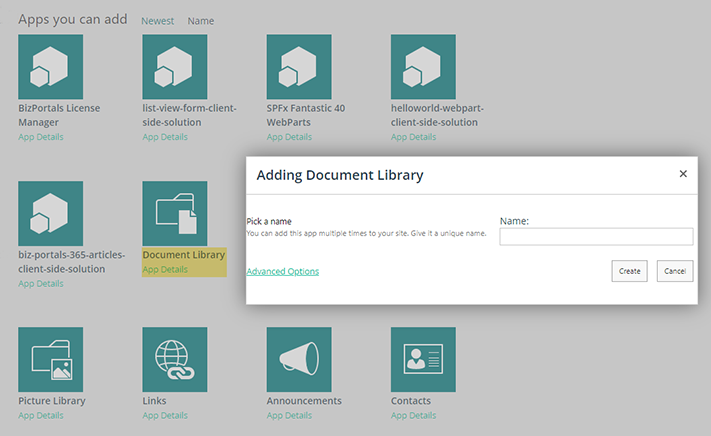Click the Adding Document Library dialog title
Screen dimensions: 711x436
pos(340,175)
